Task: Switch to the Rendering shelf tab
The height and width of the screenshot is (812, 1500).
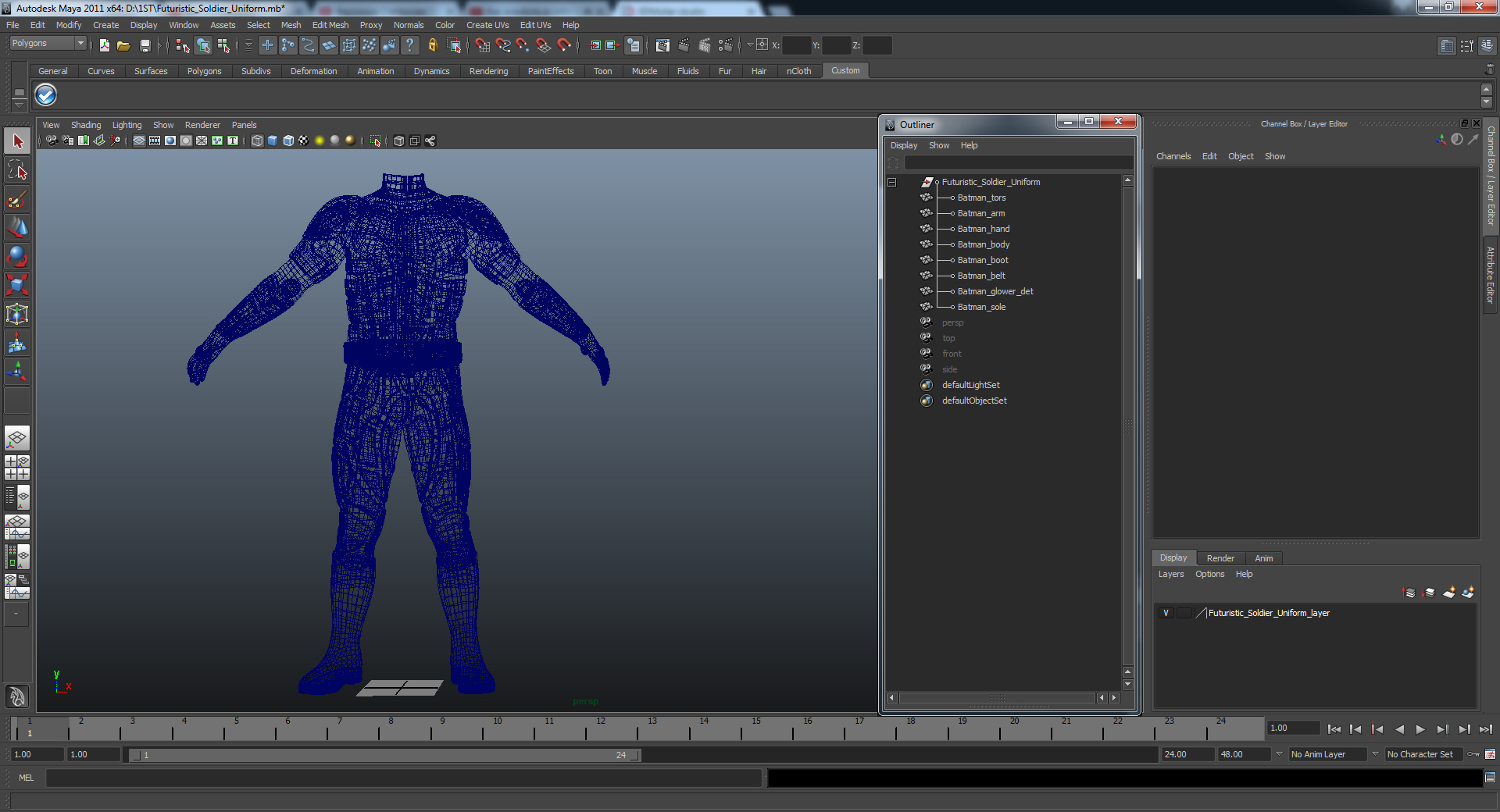Action: (x=488, y=71)
